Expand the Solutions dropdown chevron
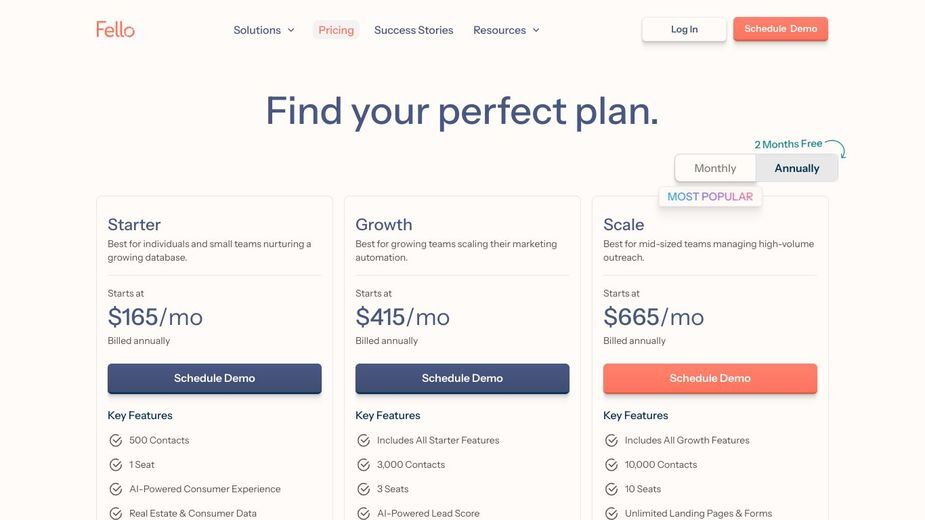Image resolution: width=925 pixels, height=520 pixels. pos(291,30)
